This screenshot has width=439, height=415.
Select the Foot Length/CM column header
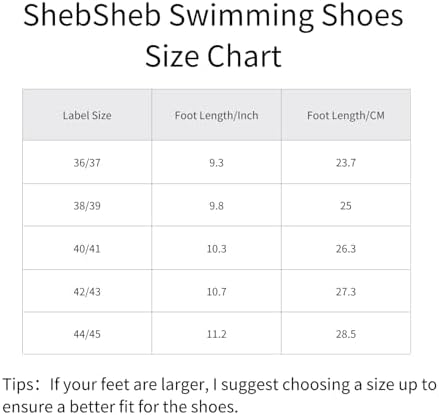pos(346,115)
